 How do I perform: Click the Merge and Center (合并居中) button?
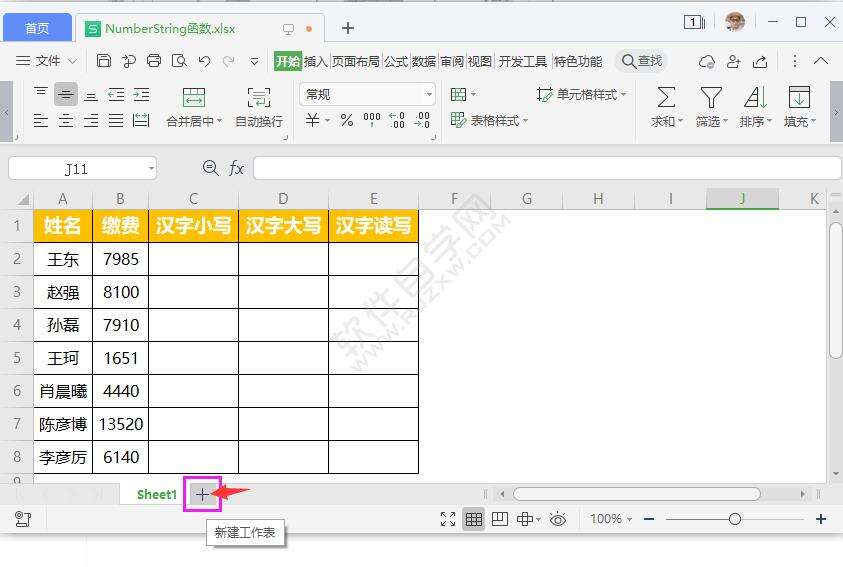point(193,106)
